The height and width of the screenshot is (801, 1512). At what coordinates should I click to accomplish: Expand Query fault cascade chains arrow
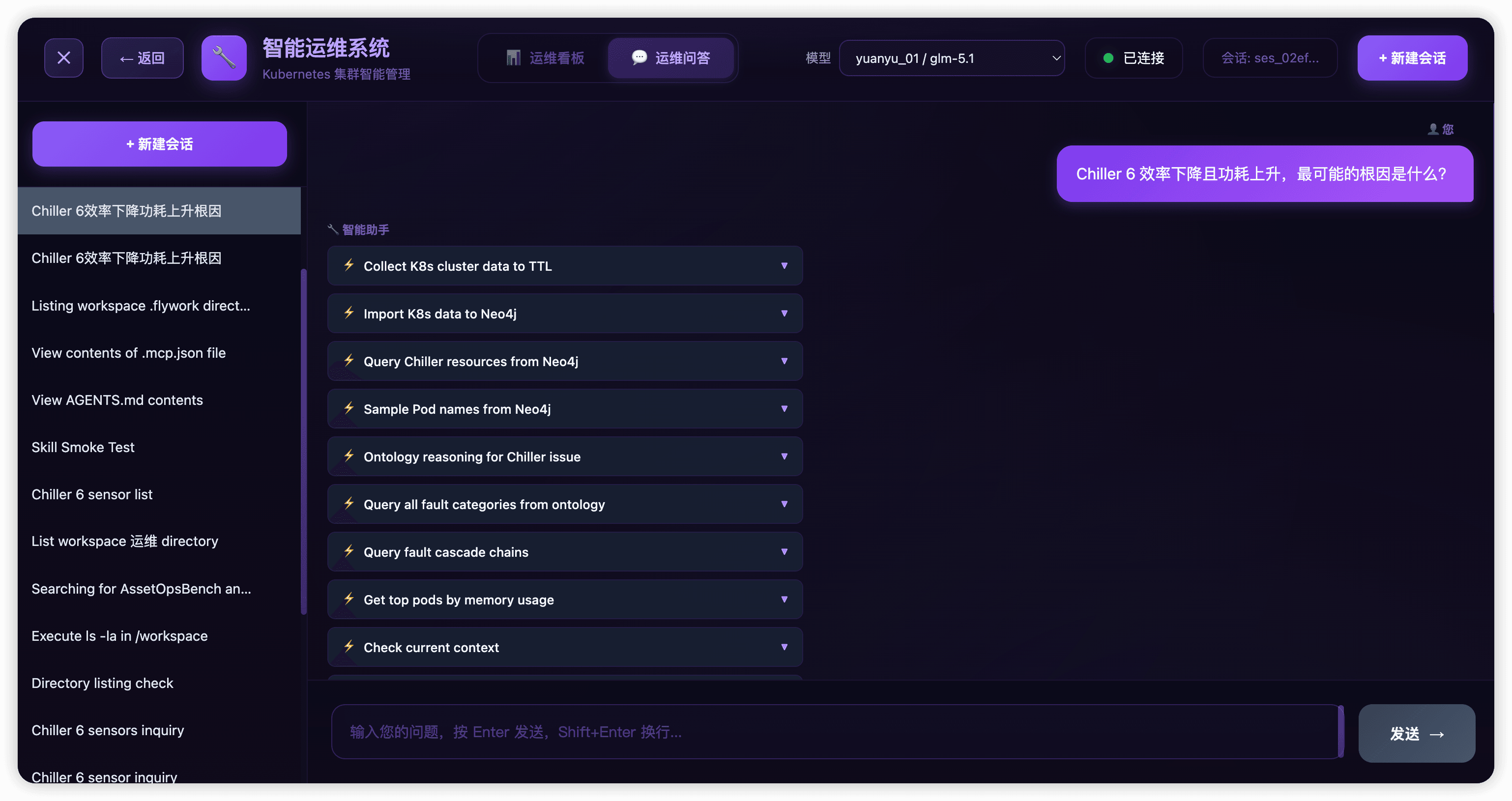click(784, 551)
